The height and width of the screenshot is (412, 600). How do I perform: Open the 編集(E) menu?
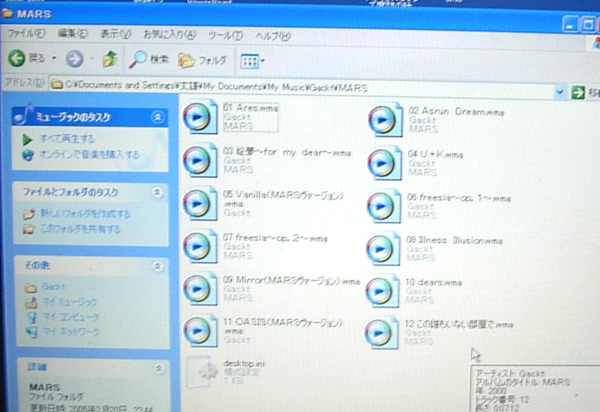tap(72, 34)
